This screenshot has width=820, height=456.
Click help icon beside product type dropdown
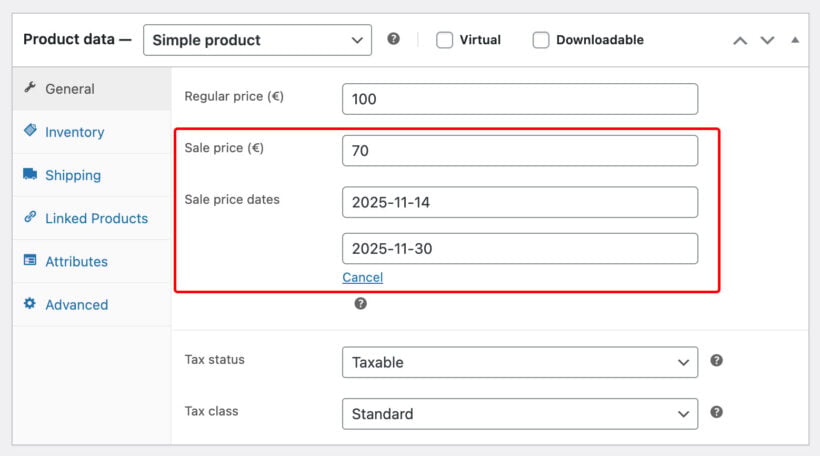coord(393,39)
